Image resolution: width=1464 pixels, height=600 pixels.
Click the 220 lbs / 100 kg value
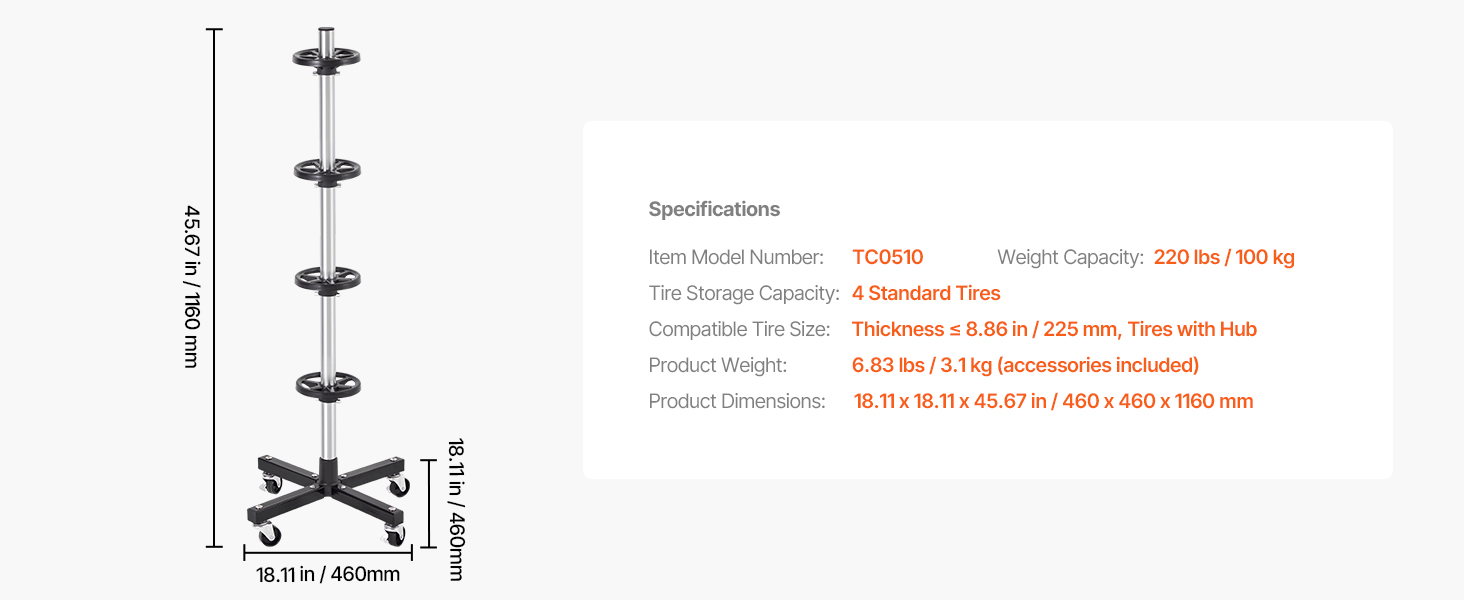tap(1224, 257)
